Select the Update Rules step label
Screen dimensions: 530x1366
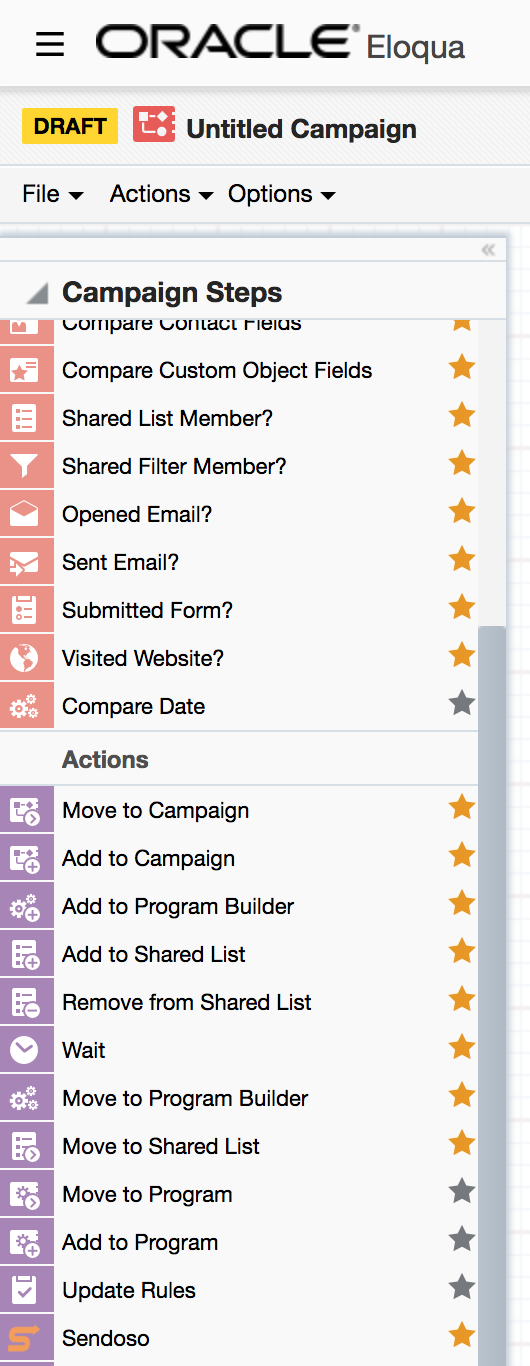(129, 1290)
